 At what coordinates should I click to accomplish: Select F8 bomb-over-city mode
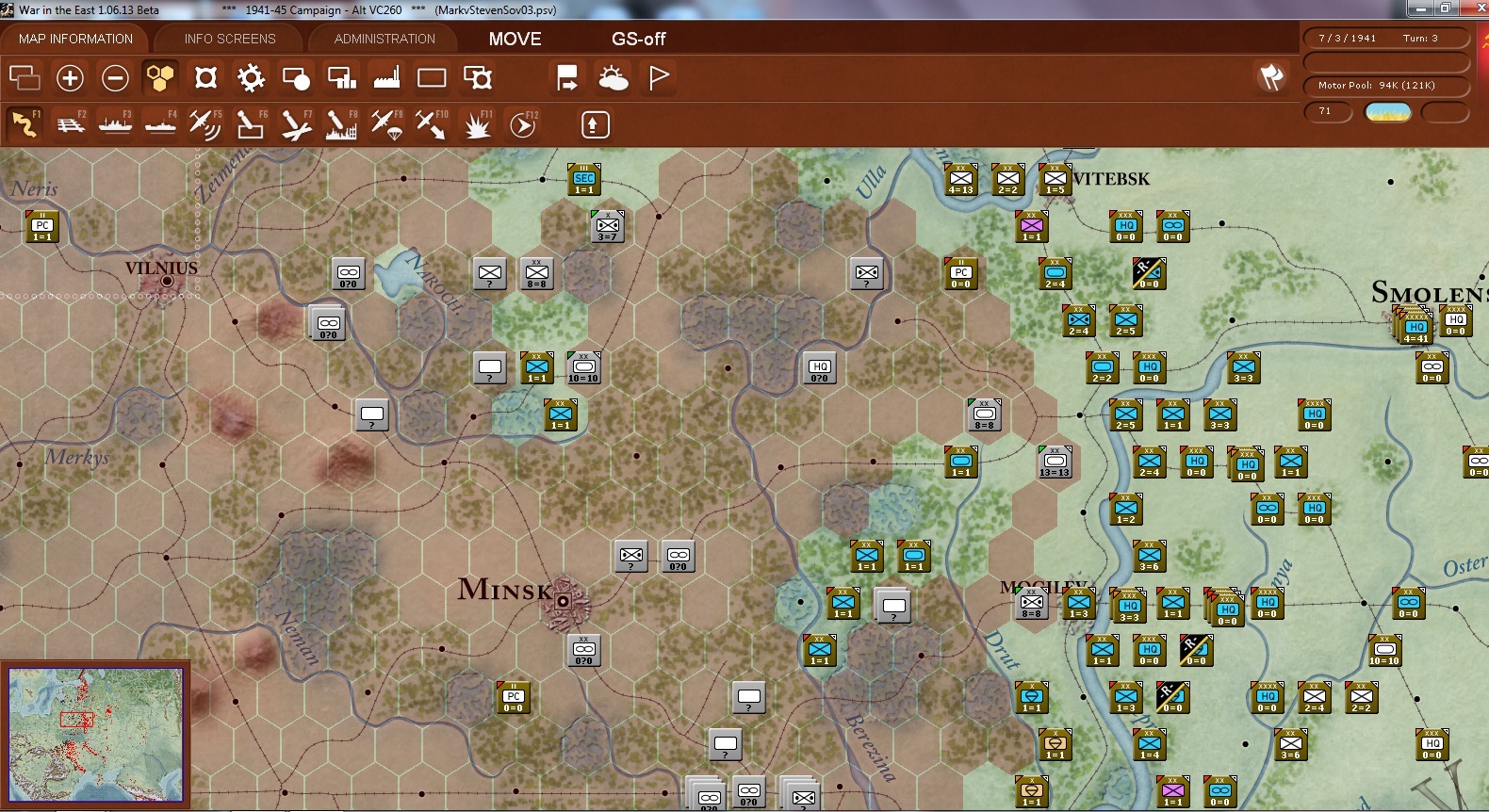pos(341,123)
